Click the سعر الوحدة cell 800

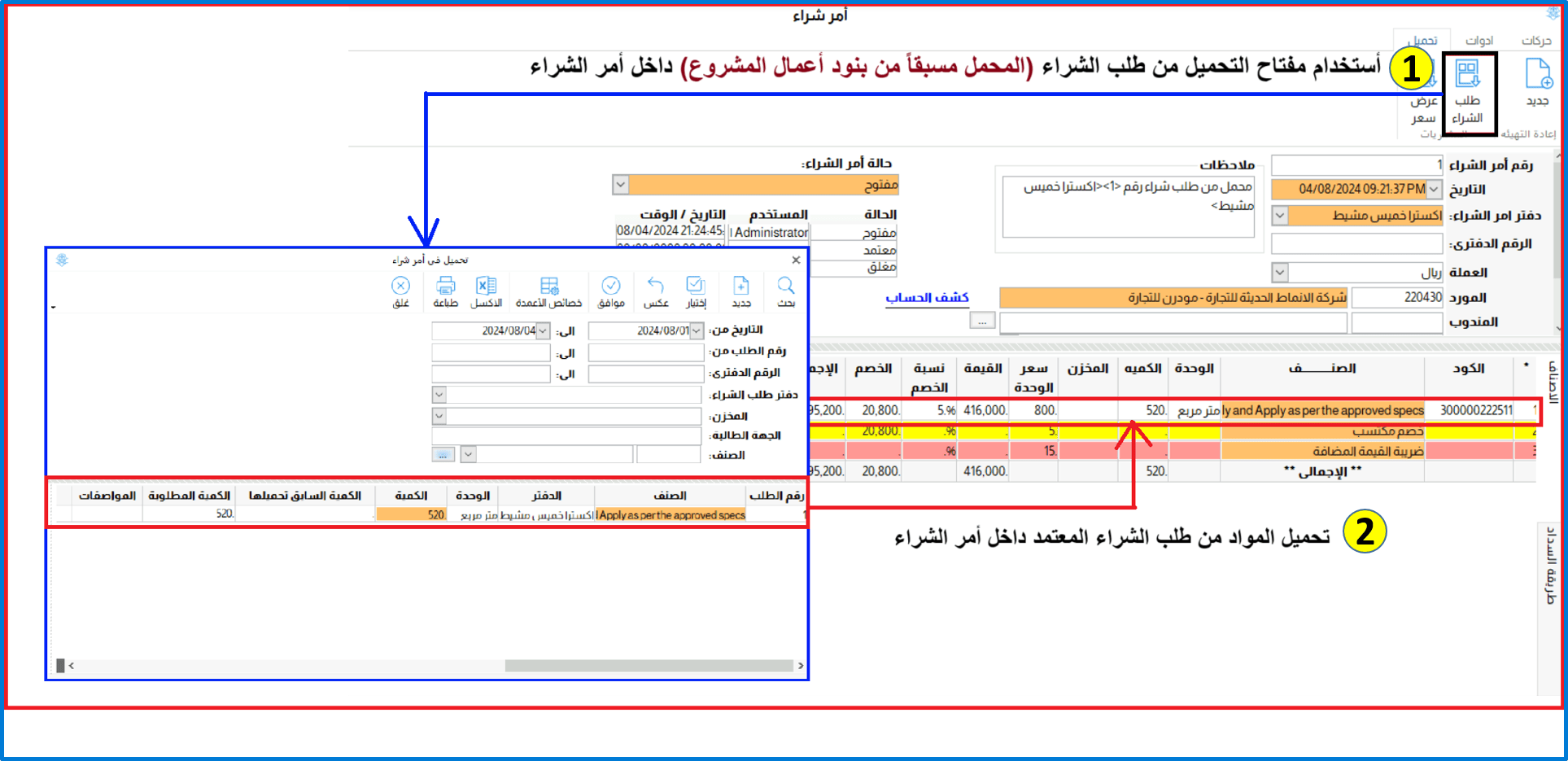(1034, 410)
